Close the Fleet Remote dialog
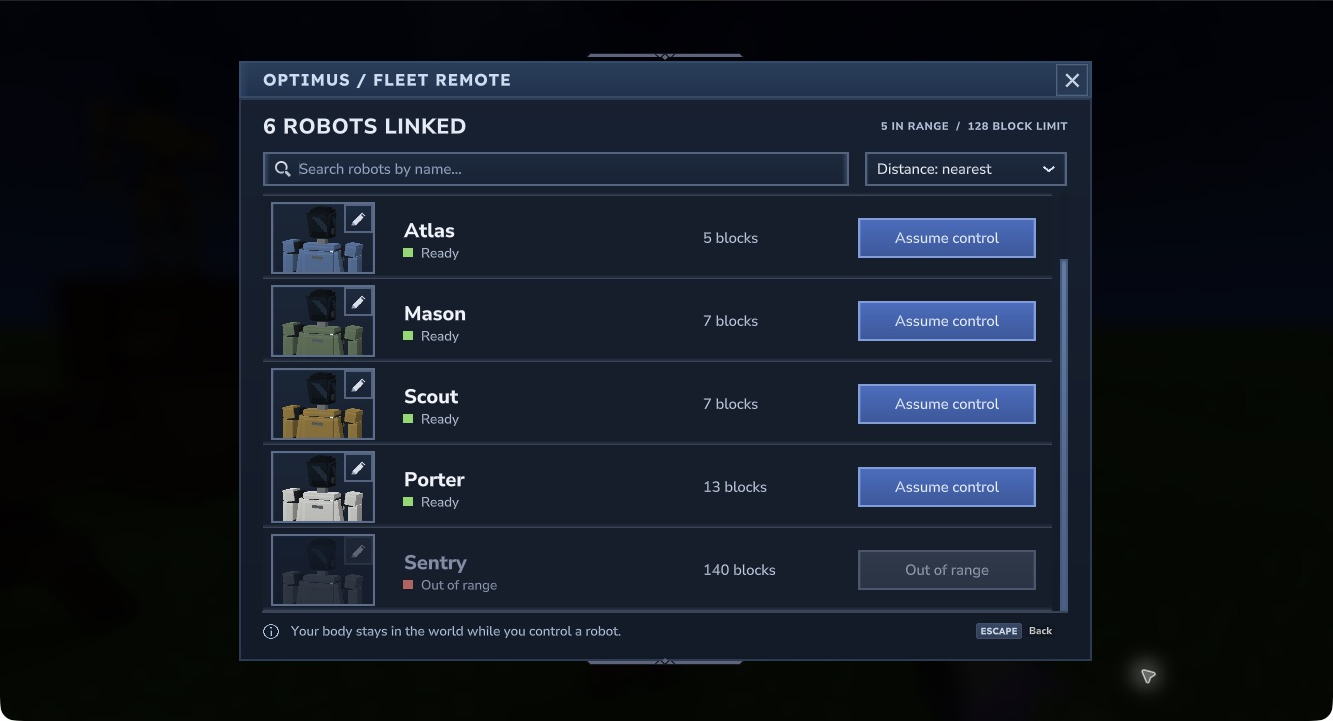Screen dimensions: 1333x721 pyautogui.click(x=1072, y=80)
